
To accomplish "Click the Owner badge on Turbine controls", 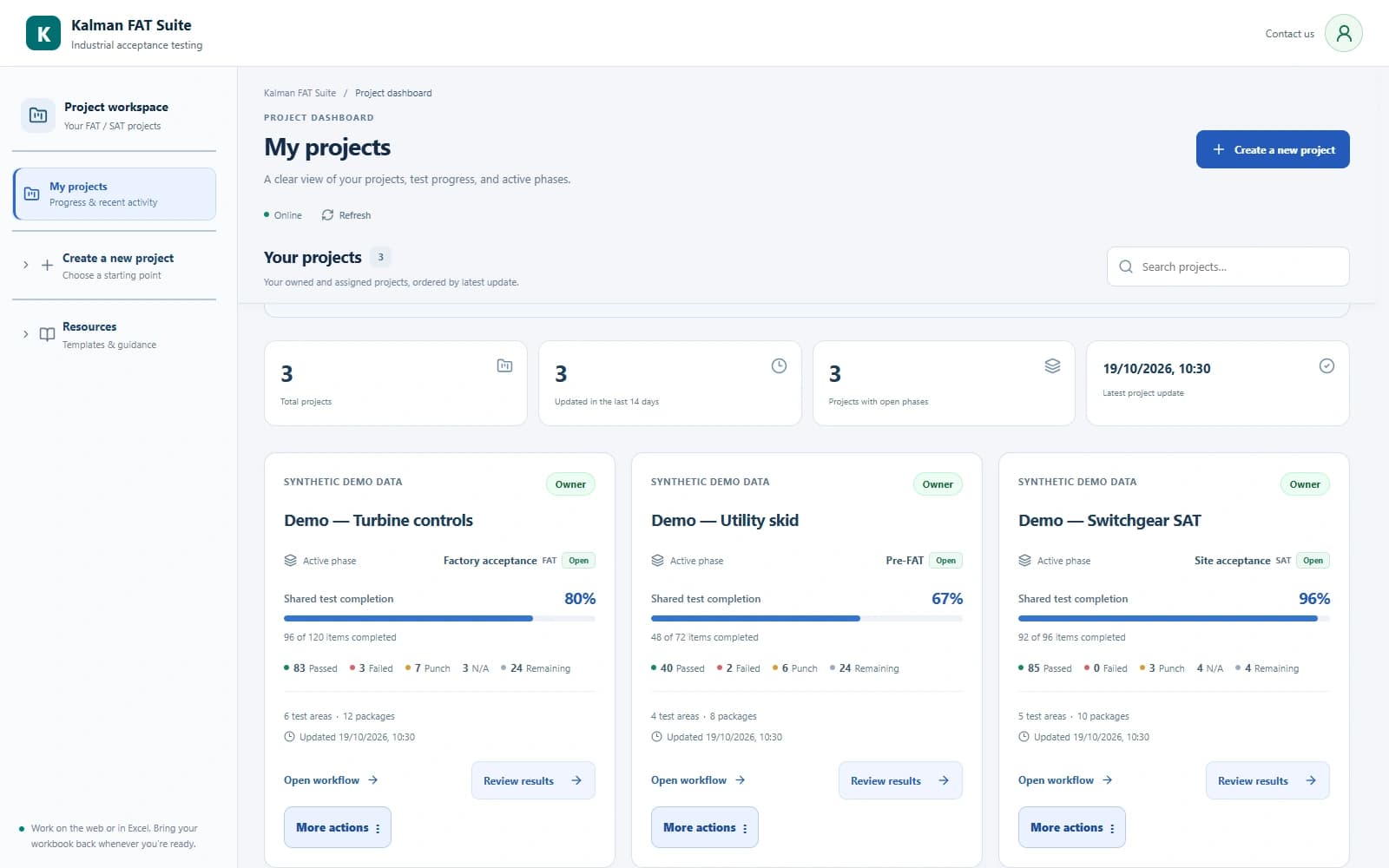I will (x=570, y=484).
